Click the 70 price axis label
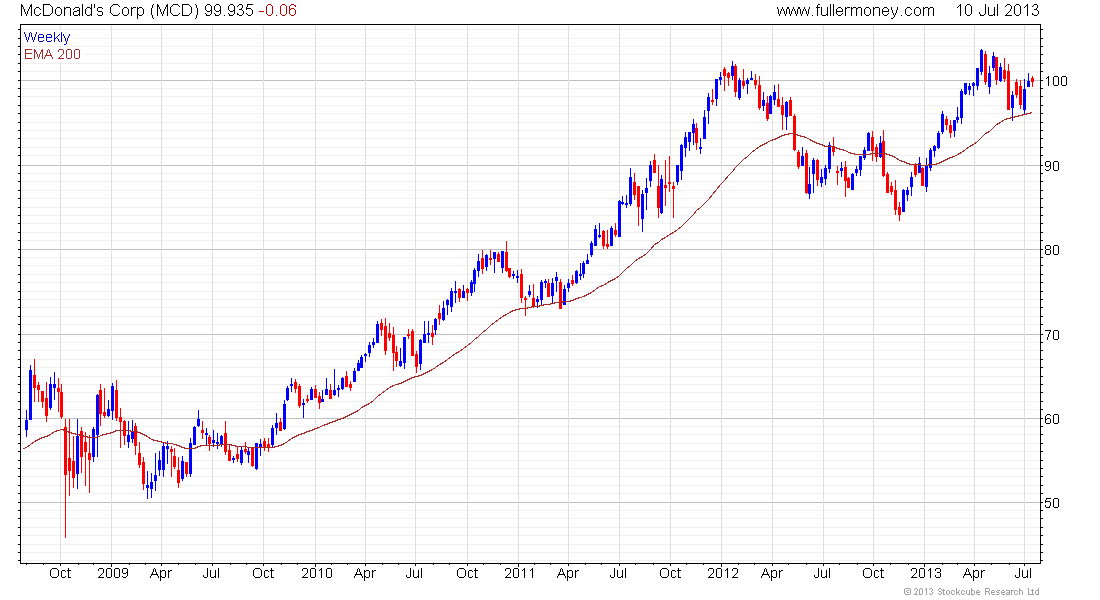 [1052, 335]
